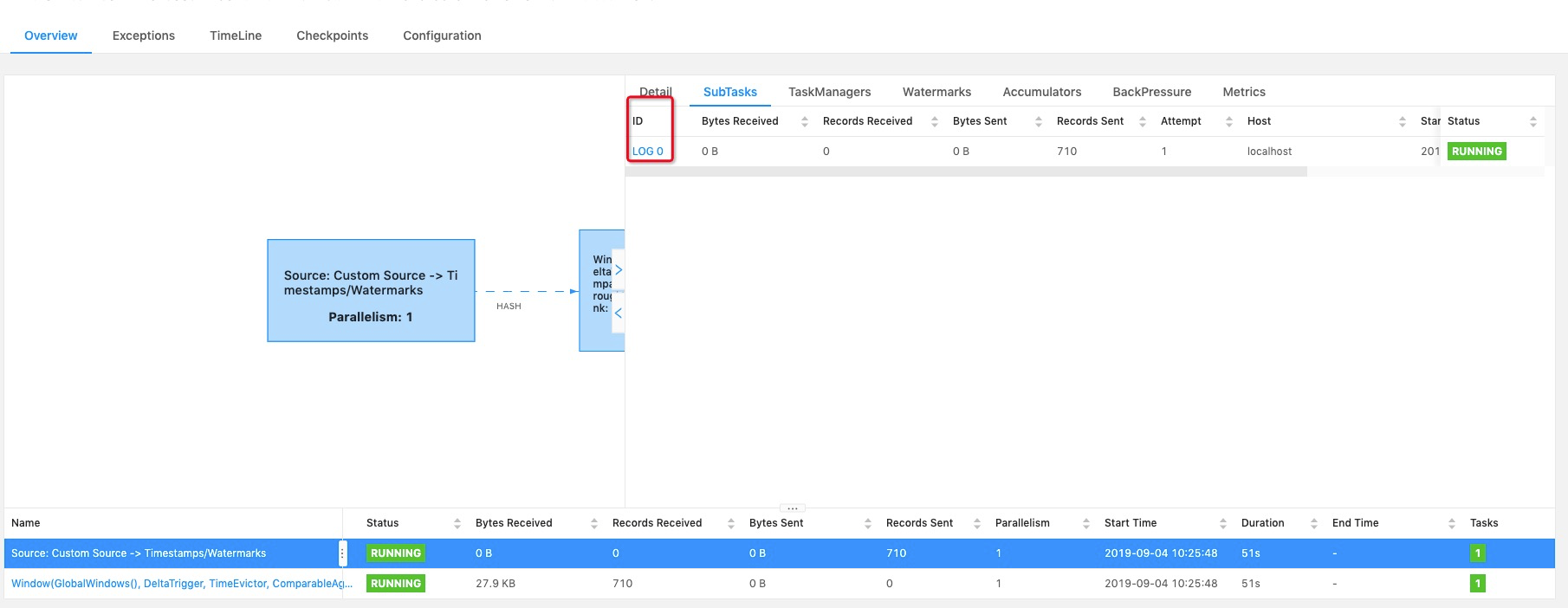This screenshot has width=1568, height=608.
Task: Open the BackPressure tab
Action: click(x=1152, y=92)
